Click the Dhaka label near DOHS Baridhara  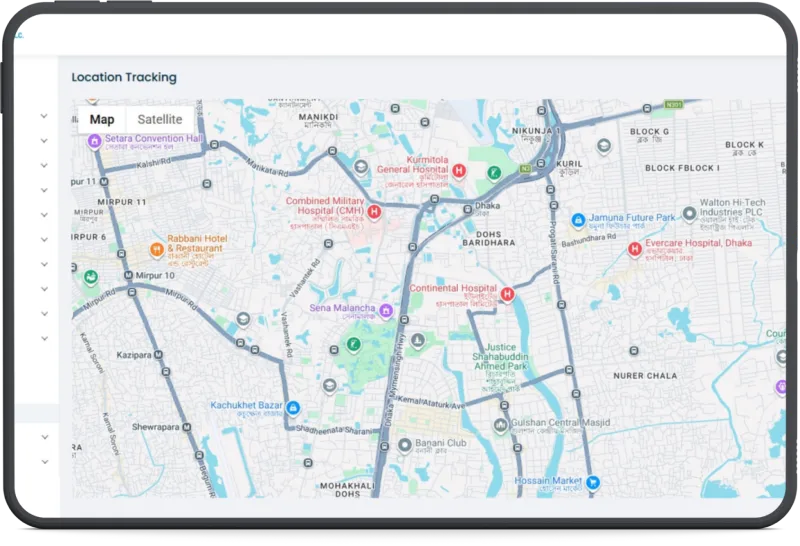click(x=488, y=206)
